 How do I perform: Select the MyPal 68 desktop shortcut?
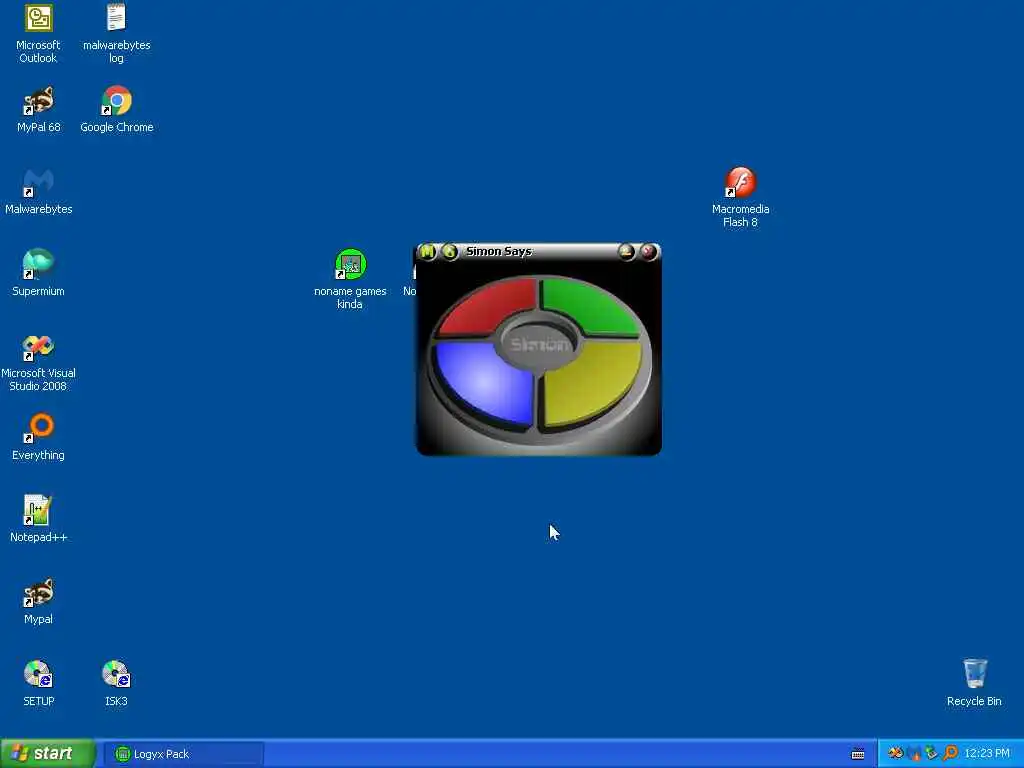tap(39, 109)
